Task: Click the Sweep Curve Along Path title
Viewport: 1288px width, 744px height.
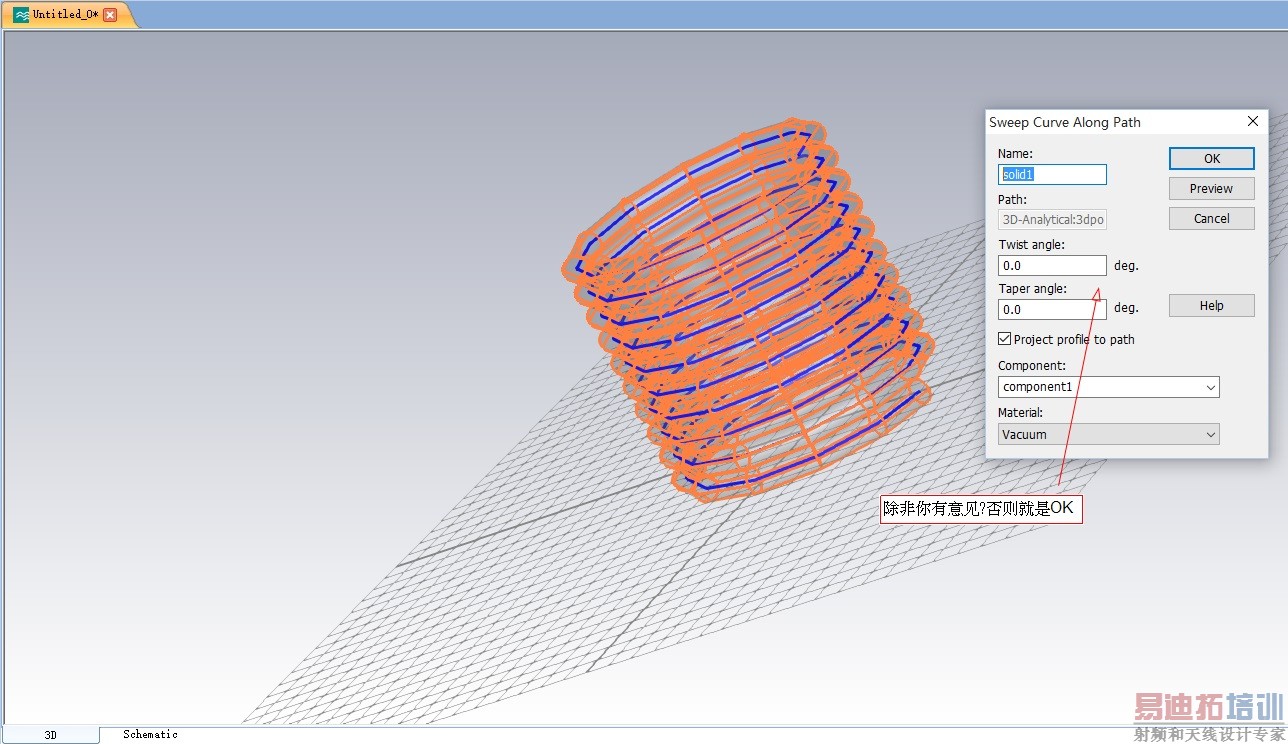Action: (x=1065, y=122)
